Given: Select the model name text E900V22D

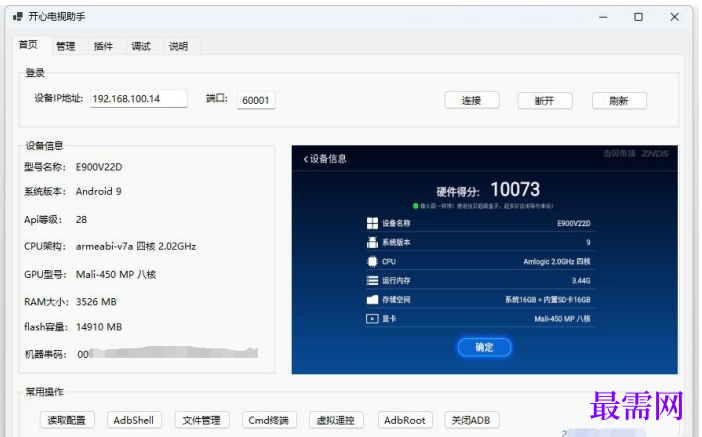Looking at the screenshot, I should 99,167.
